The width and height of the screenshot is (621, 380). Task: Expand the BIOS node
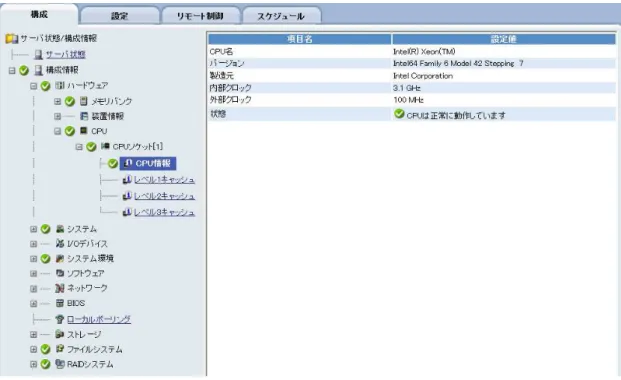tap(33, 304)
